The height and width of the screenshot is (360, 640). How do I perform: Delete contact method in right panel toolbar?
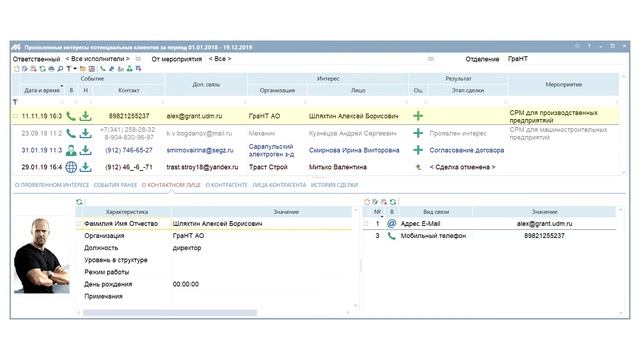384,202
